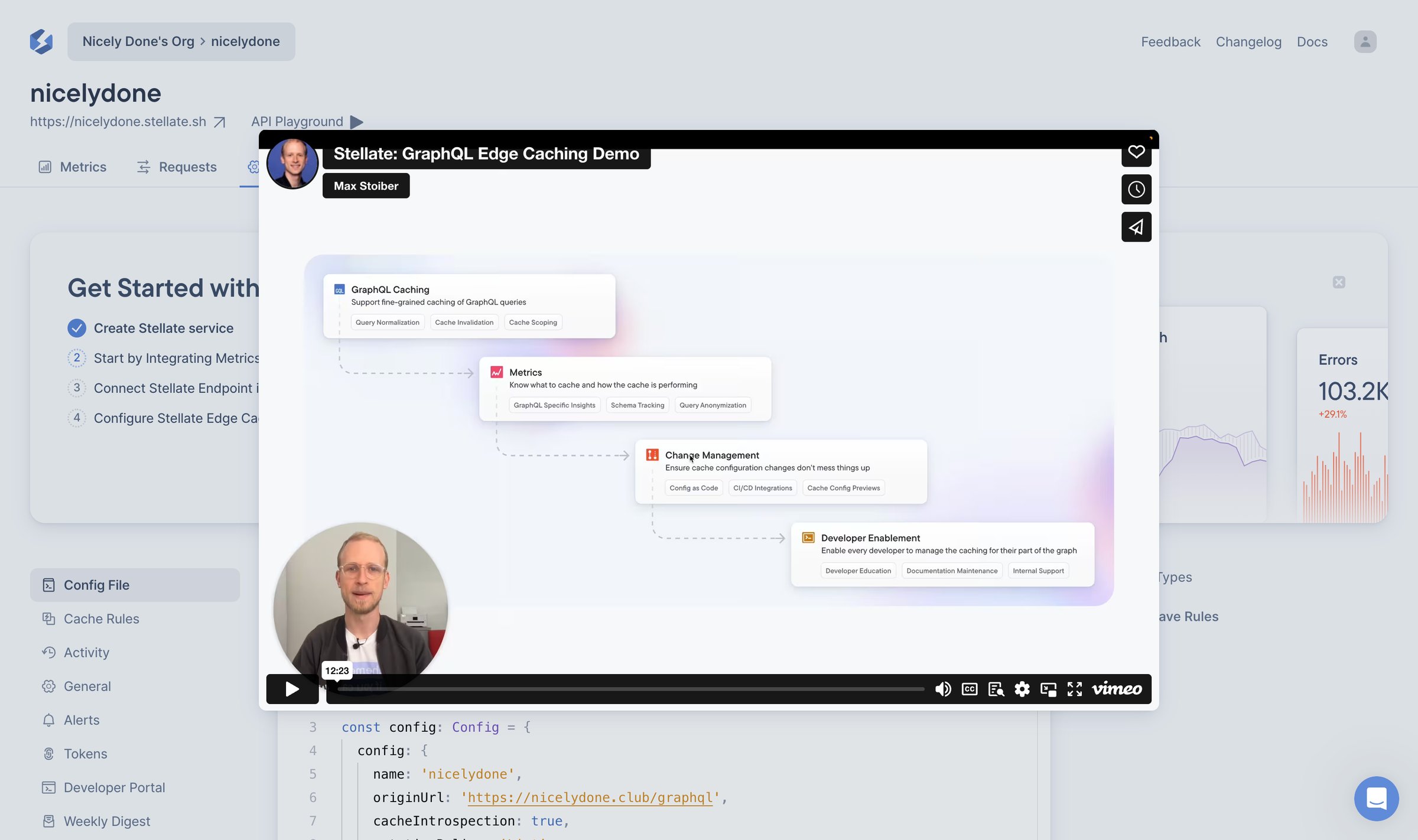The height and width of the screenshot is (840, 1418).
Task: Add video to Watch Later clock icon
Action: [x=1136, y=189]
